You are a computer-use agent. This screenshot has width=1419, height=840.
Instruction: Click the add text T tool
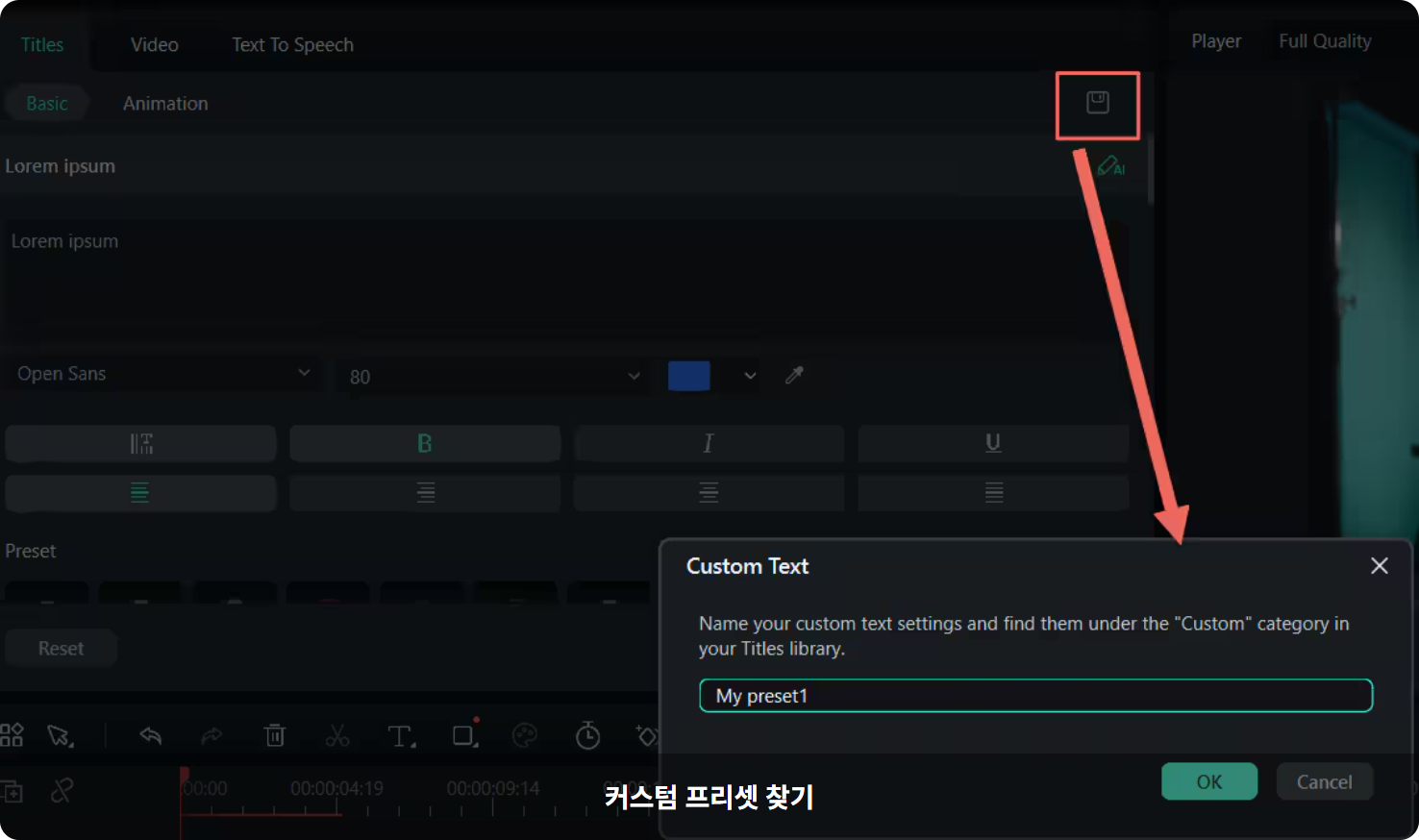pyautogui.click(x=401, y=737)
